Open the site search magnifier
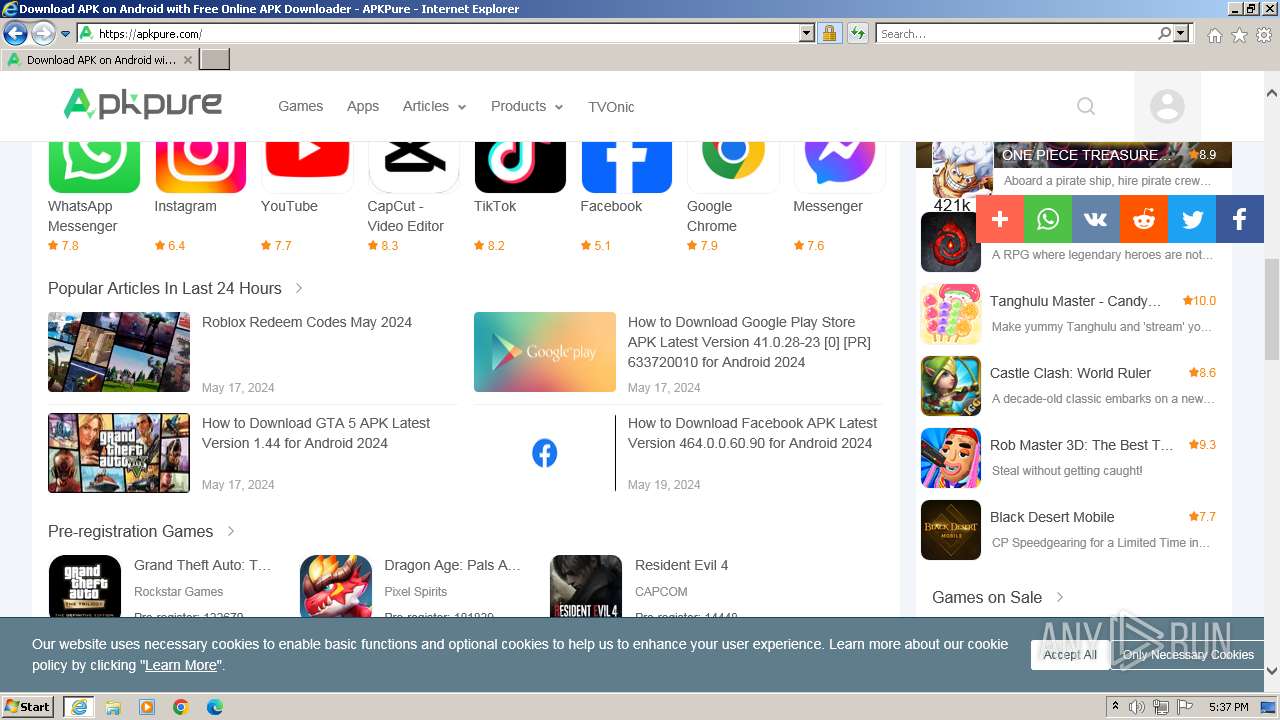 click(1086, 106)
